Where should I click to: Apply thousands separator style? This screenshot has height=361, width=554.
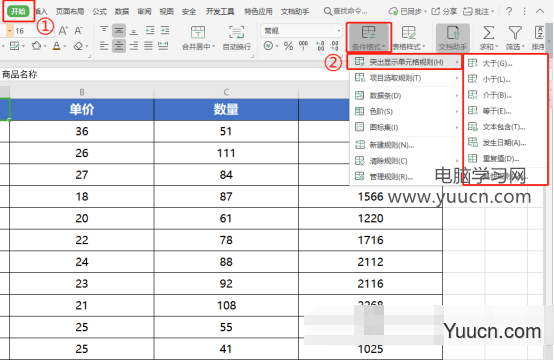tap(303, 46)
